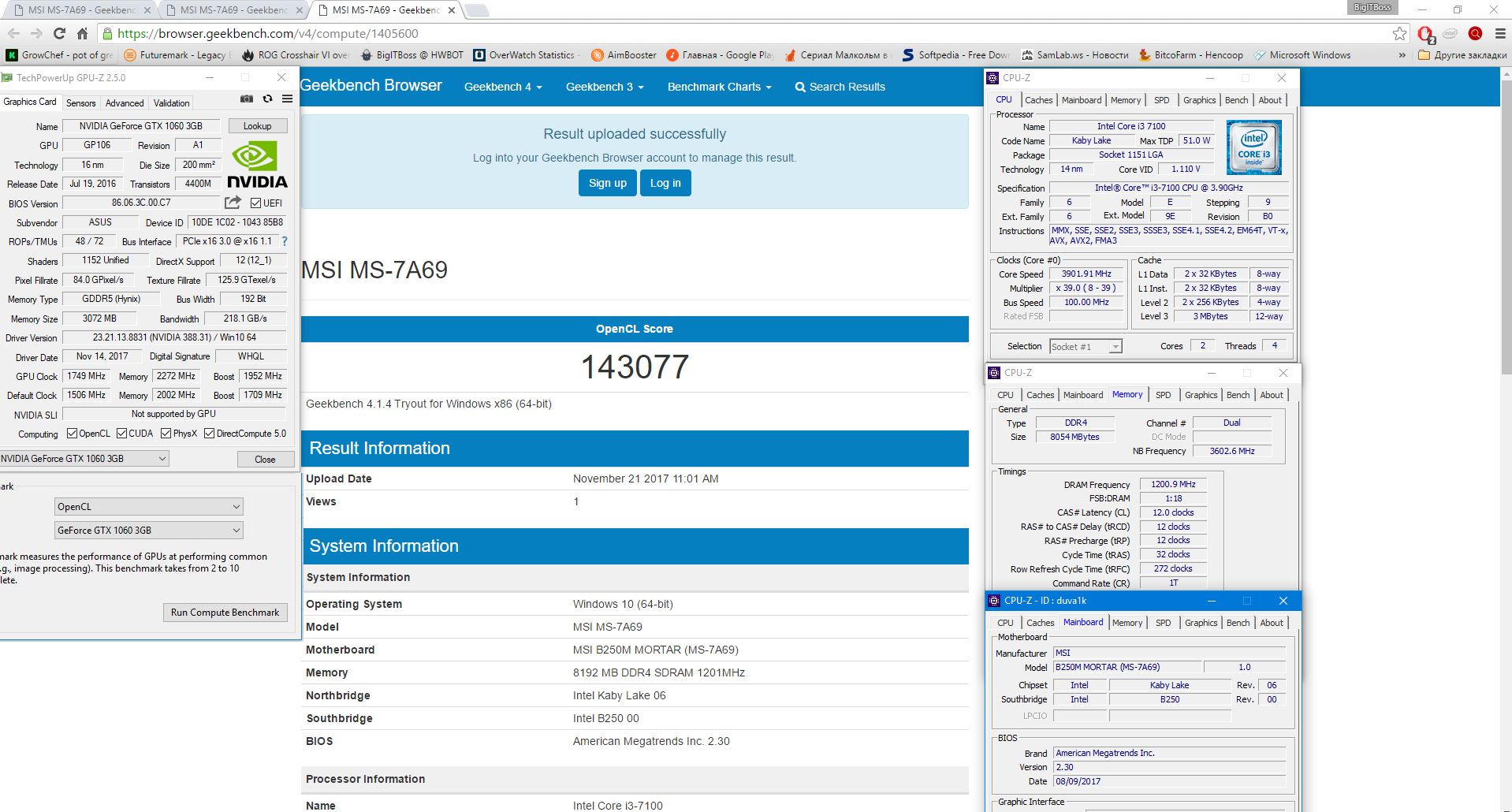Toggle the UEFI checkbox in GPU-Z
The image size is (1512, 812).
point(255,203)
